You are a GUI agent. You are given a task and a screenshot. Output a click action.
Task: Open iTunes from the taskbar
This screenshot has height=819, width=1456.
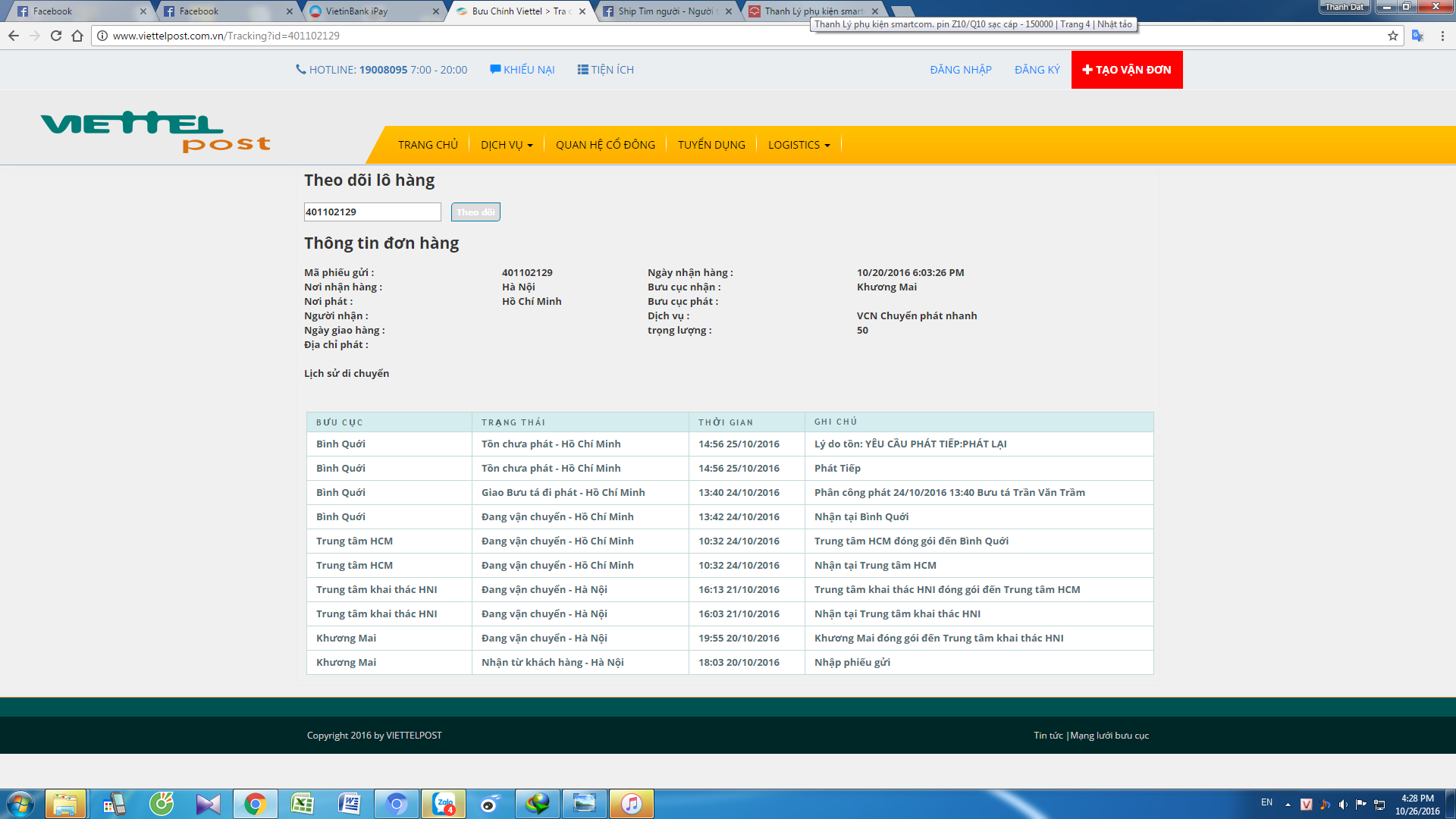631,804
